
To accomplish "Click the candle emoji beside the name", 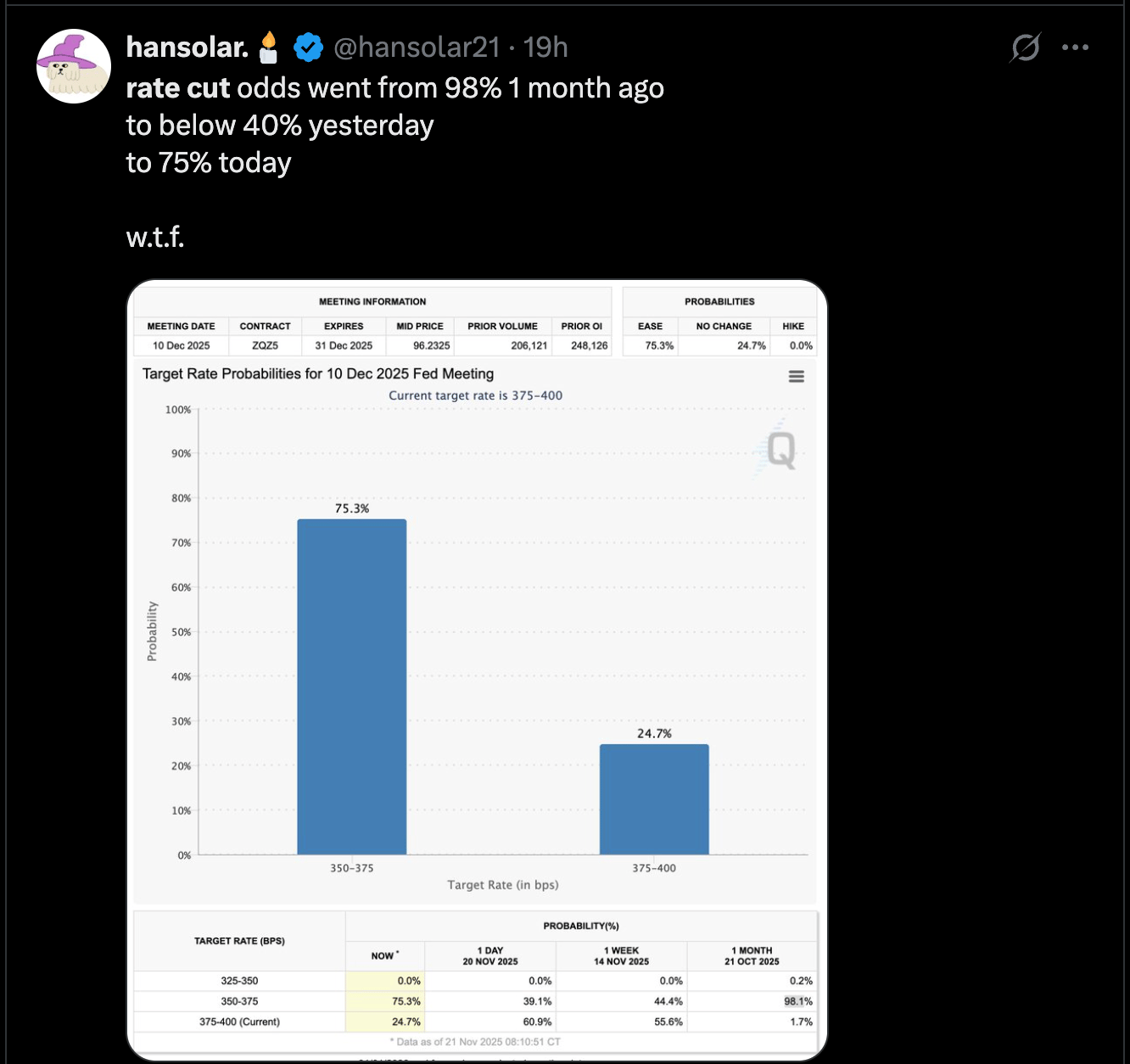I will 269,48.
